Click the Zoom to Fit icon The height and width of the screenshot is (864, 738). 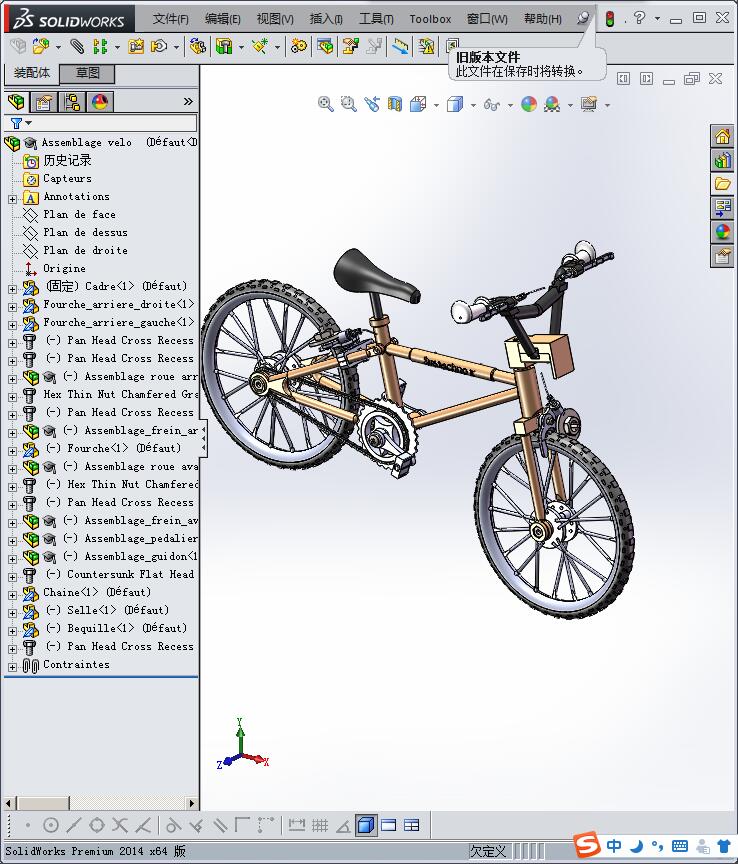[x=325, y=104]
